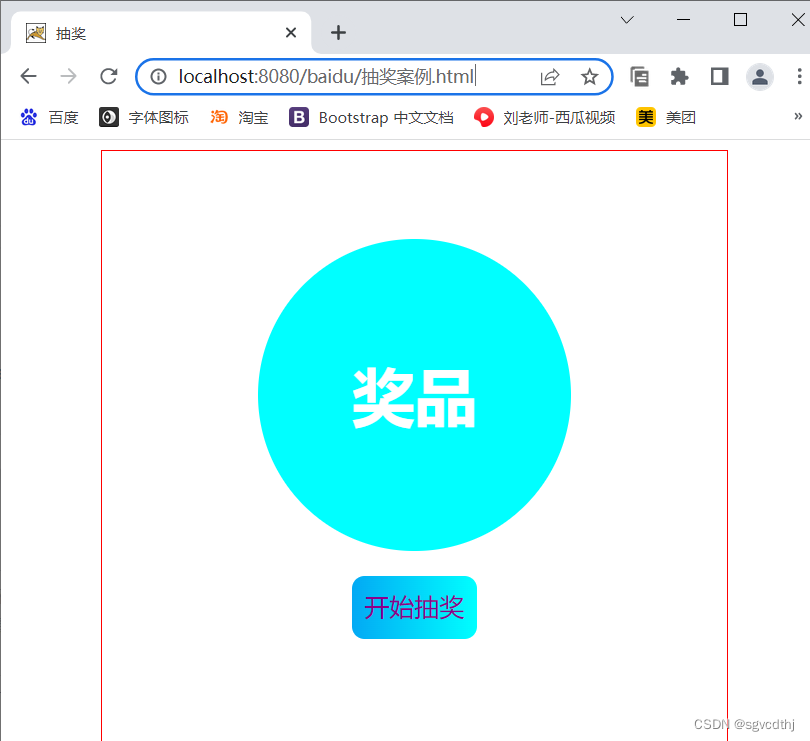Open site information icon in address bar
This screenshot has width=810, height=741.
click(x=159, y=77)
